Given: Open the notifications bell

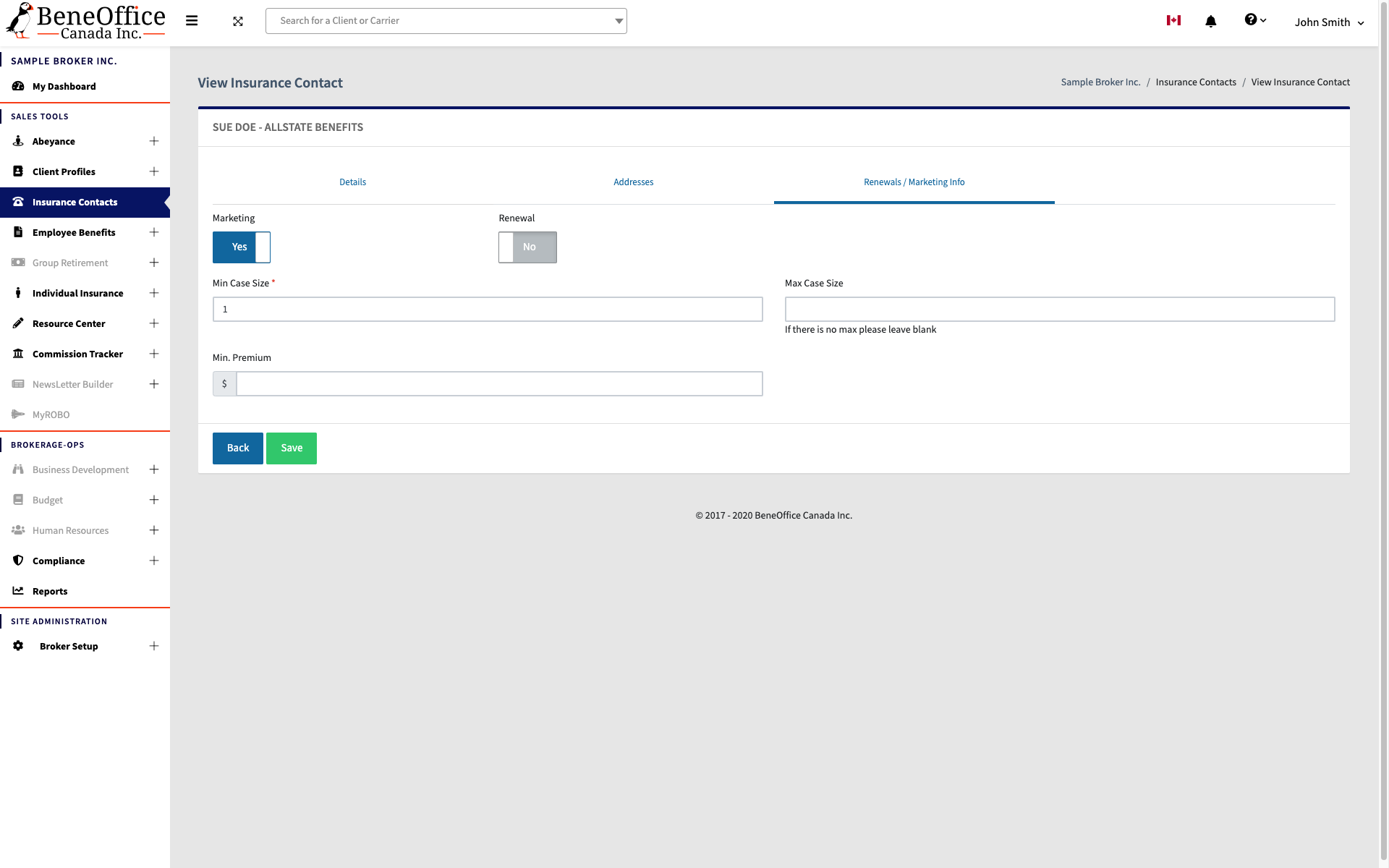Looking at the screenshot, I should point(1210,22).
